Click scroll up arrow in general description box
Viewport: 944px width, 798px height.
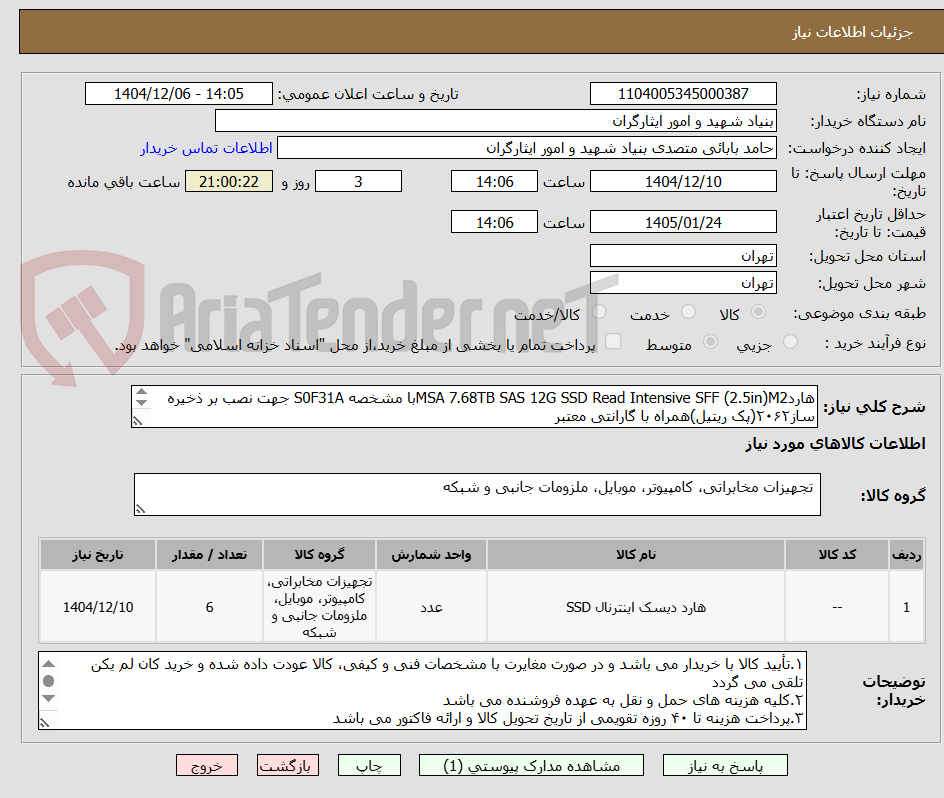pos(141,391)
